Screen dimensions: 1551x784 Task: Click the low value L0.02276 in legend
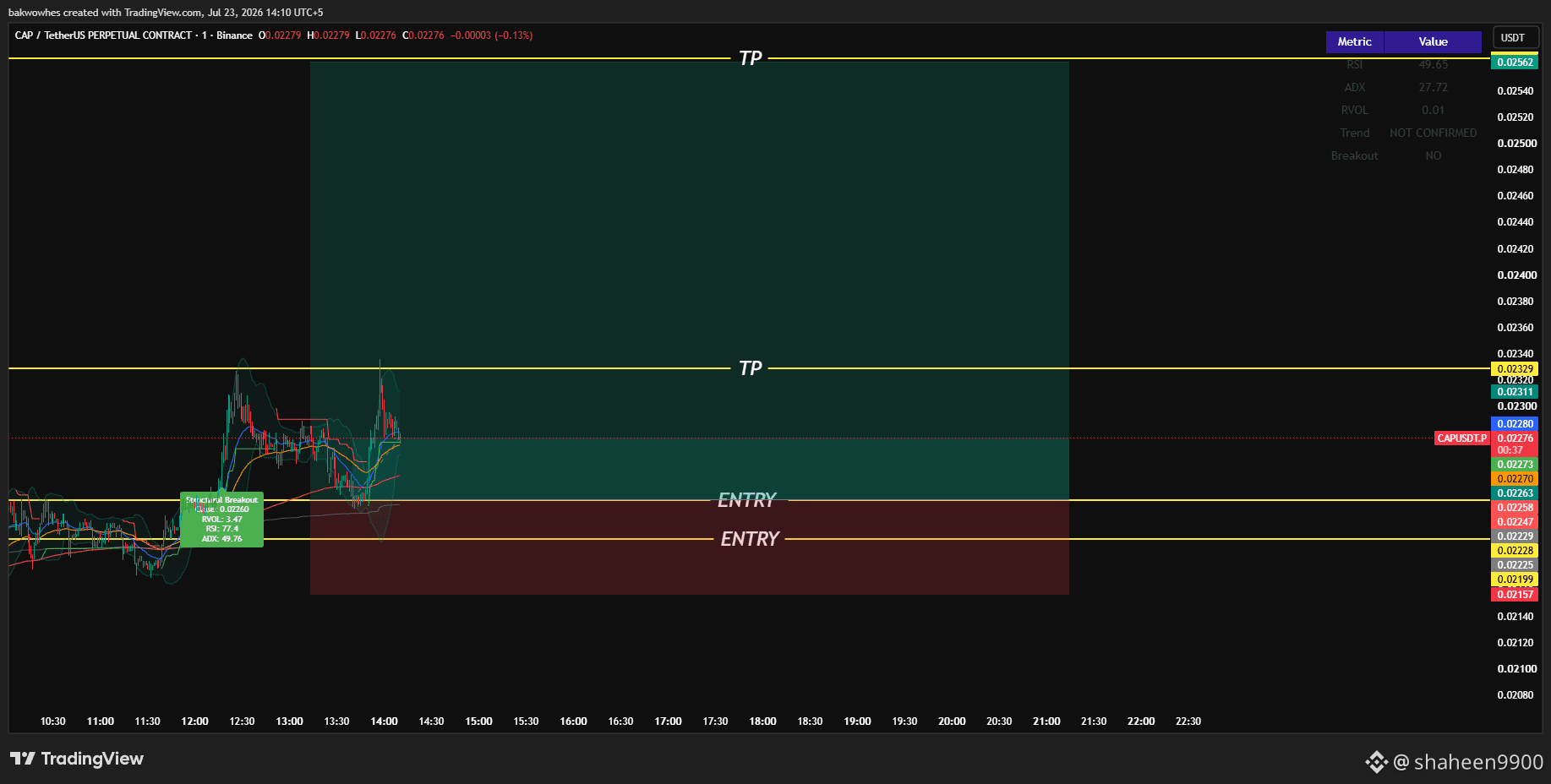pyautogui.click(x=375, y=35)
